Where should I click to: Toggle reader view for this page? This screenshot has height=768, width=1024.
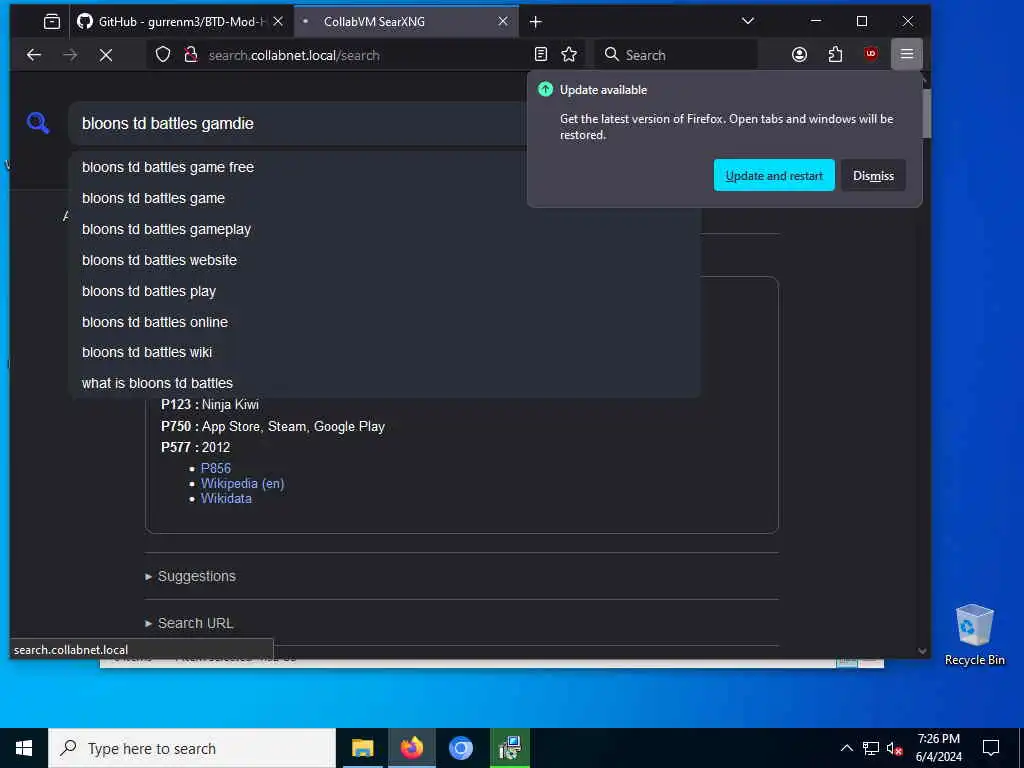541,54
